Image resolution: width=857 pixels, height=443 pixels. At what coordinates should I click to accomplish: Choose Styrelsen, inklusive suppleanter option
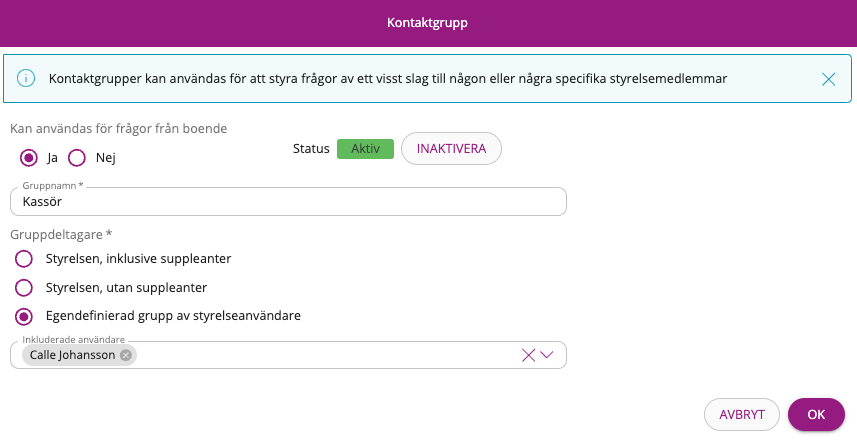[24, 259]
